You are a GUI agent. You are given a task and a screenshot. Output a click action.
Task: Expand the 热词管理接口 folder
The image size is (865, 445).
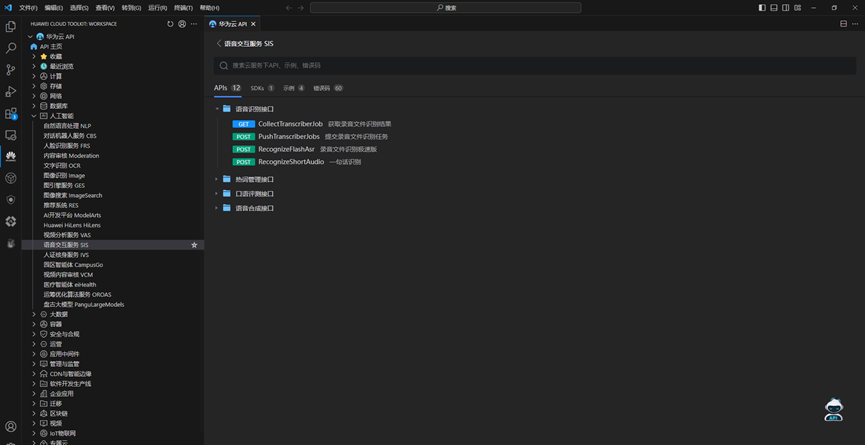[217, 179]
